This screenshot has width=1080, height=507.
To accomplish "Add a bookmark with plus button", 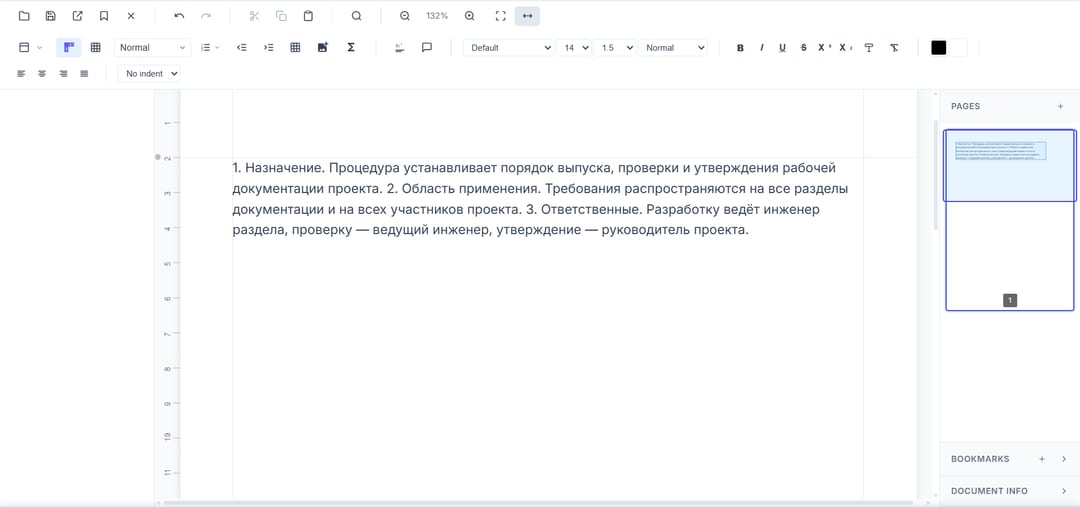I will click(1042, 459).
